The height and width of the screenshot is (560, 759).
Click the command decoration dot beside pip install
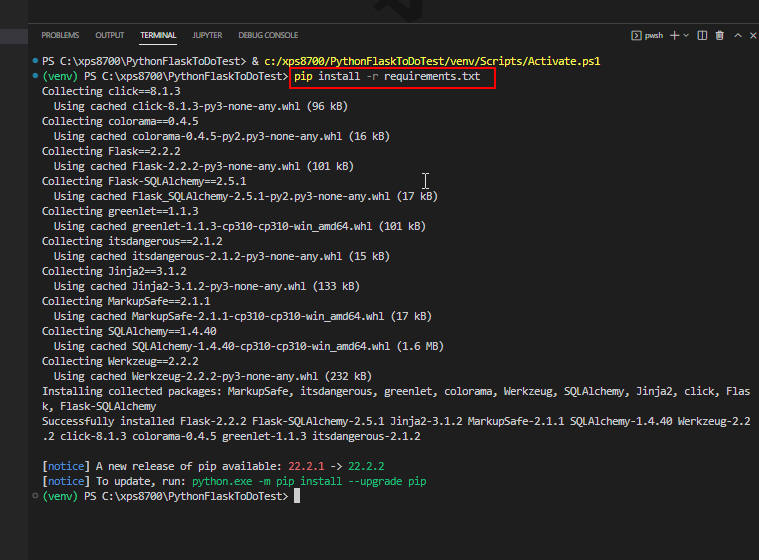click(x=35, y=76)
